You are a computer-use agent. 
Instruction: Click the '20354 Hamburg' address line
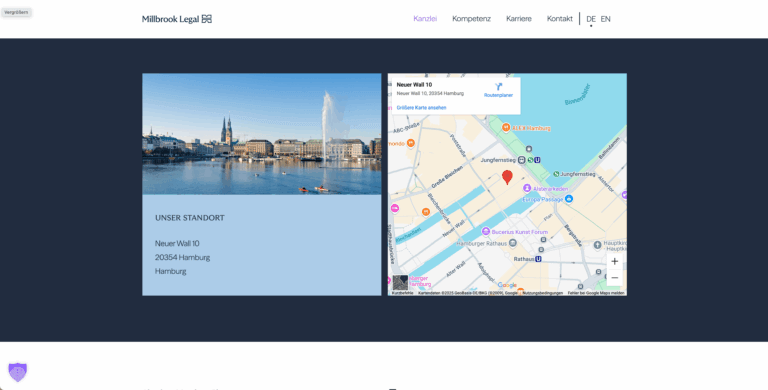[183, 257]
